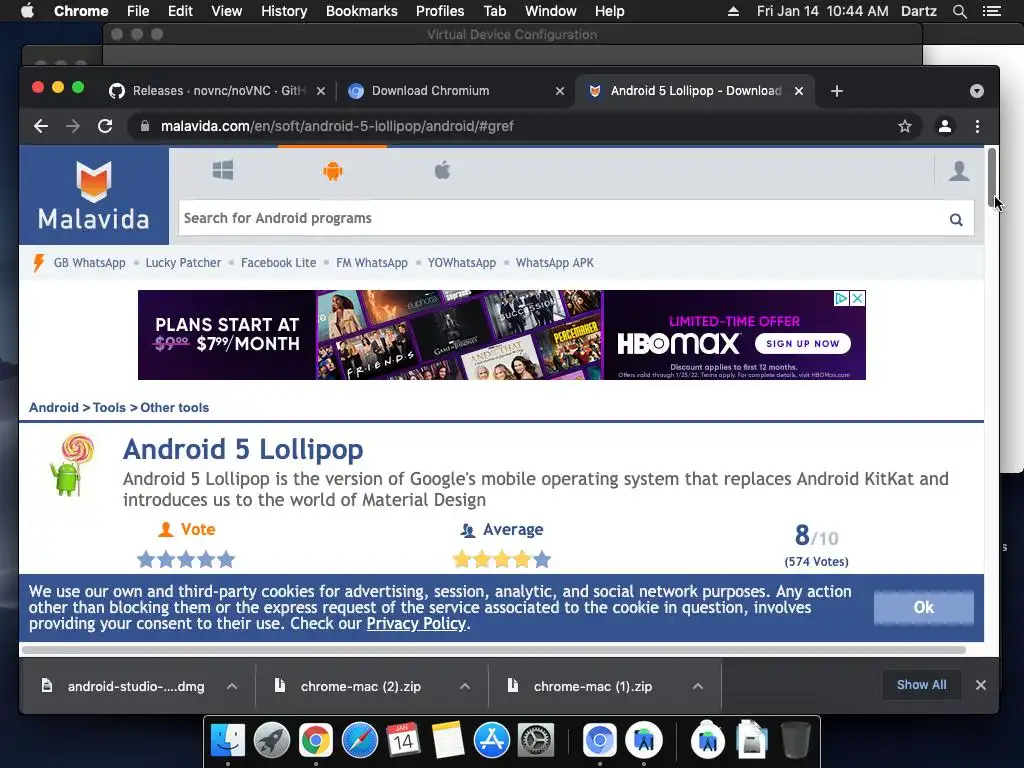This screenshot has width=1024, height=768.
Task: Open the History menu
Action: [284, 11]
